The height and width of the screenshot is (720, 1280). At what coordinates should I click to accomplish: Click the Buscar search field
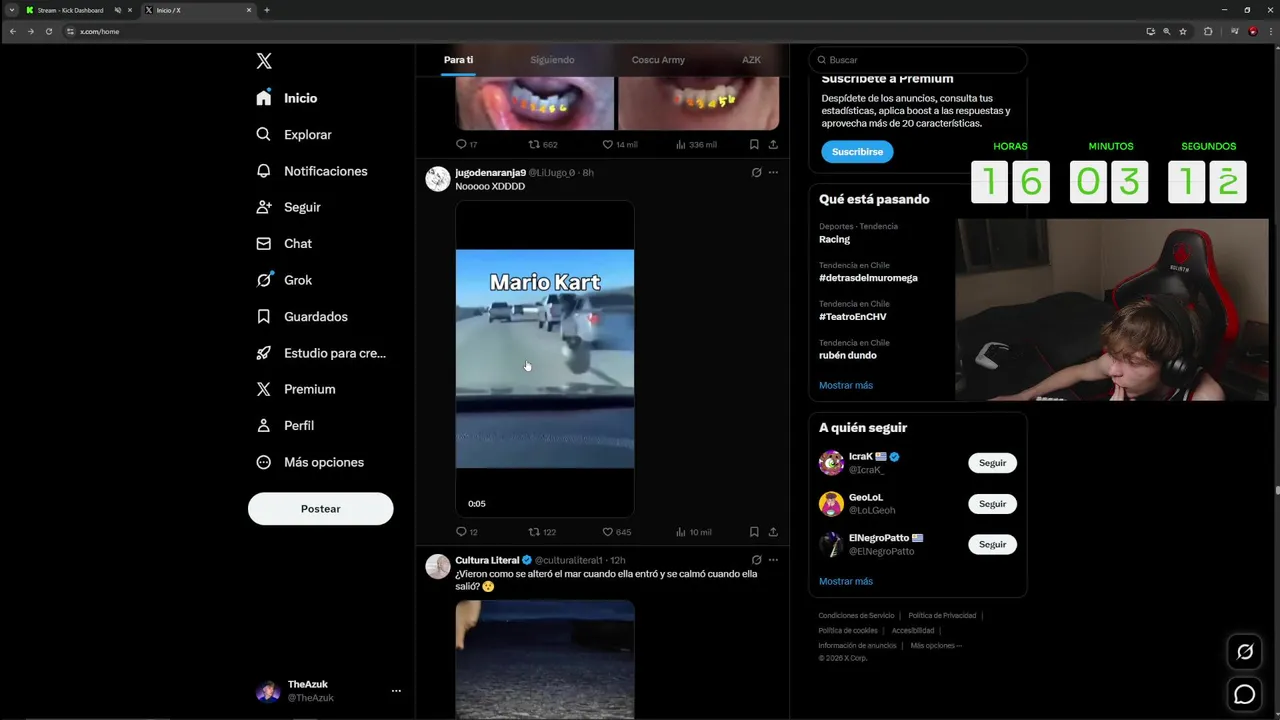(918, 60)
